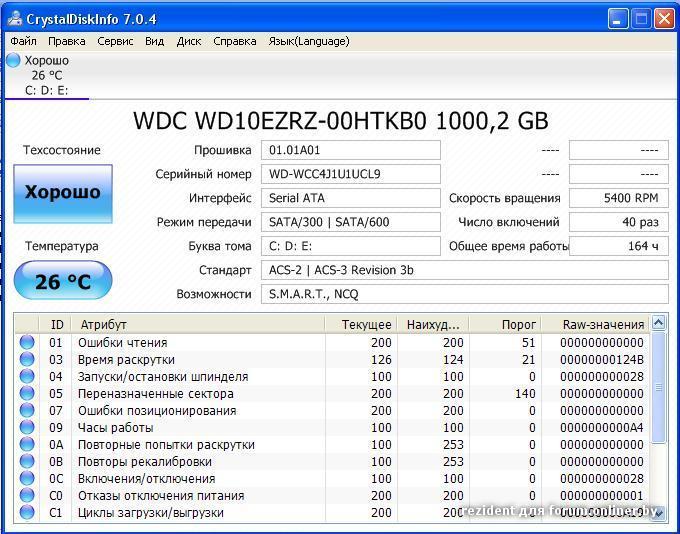This screenshot has width=680, height=534.
Task: Click the Часы работы attribute name
Action: coord(115,427)
